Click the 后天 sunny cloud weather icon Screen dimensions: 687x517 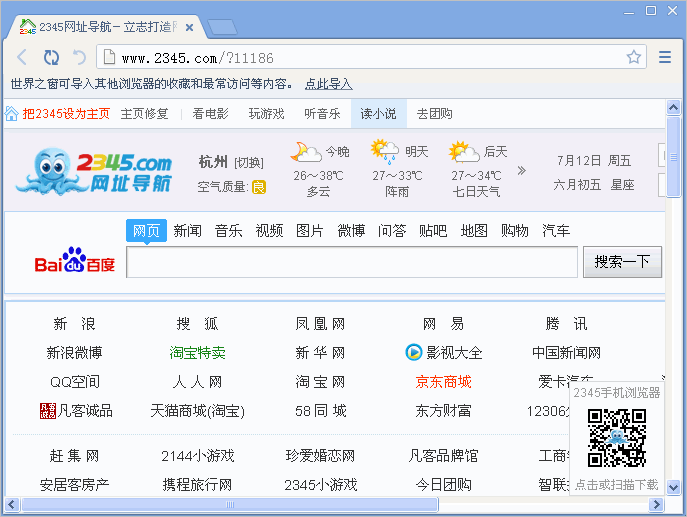(464, 152)
